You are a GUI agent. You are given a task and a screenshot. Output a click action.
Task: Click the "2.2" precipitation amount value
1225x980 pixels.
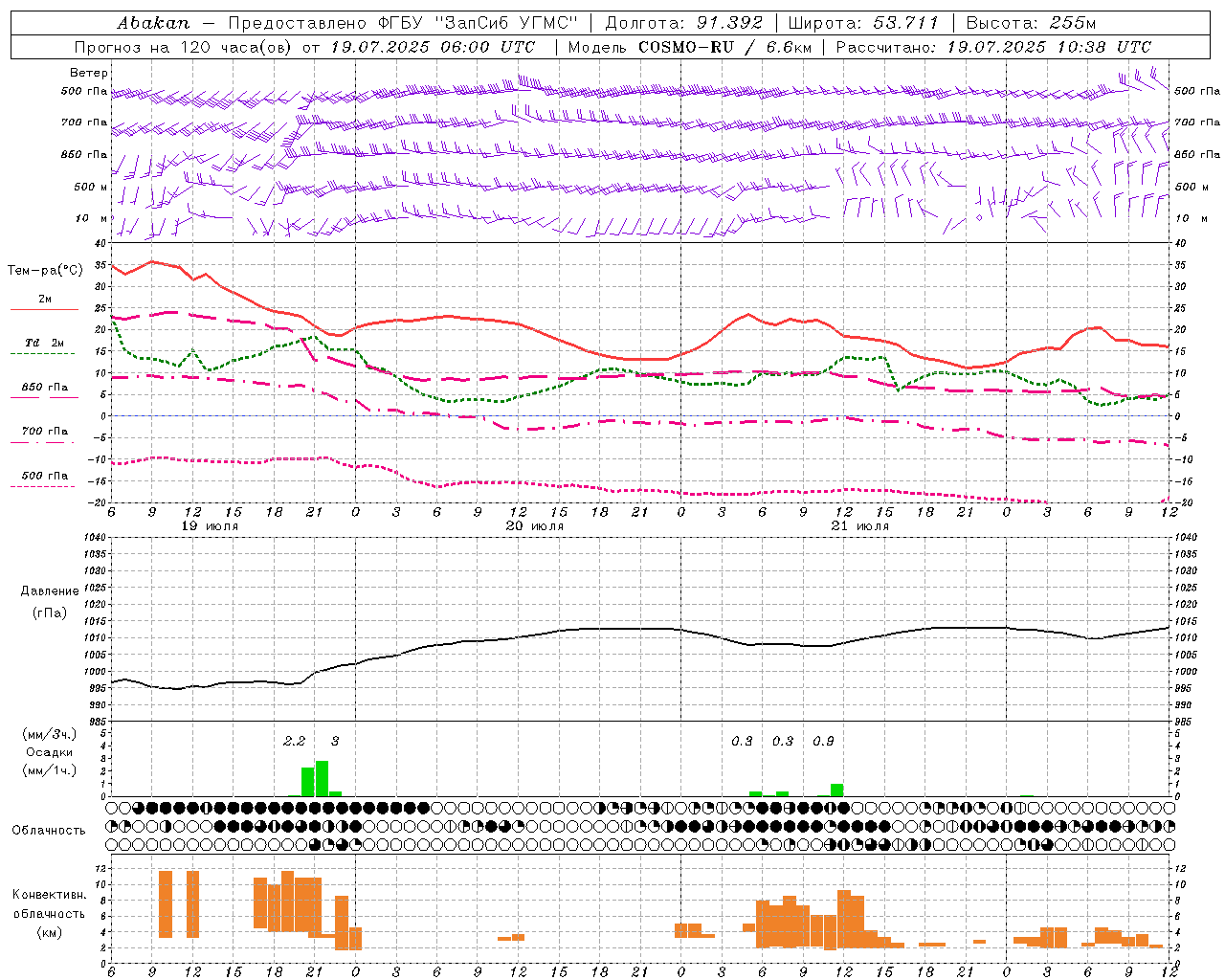coord(295,741)
